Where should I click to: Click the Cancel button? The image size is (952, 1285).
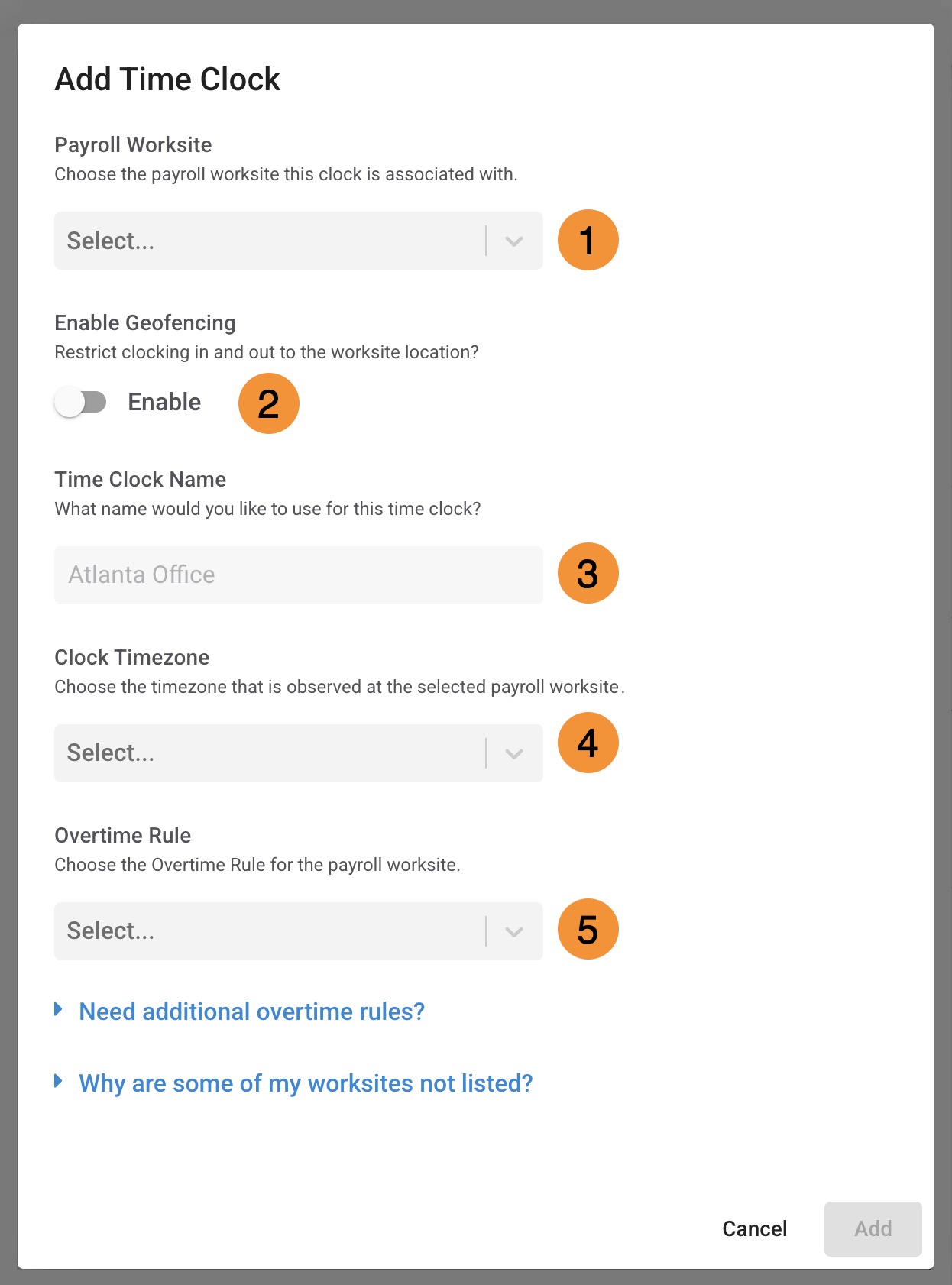755,1228
